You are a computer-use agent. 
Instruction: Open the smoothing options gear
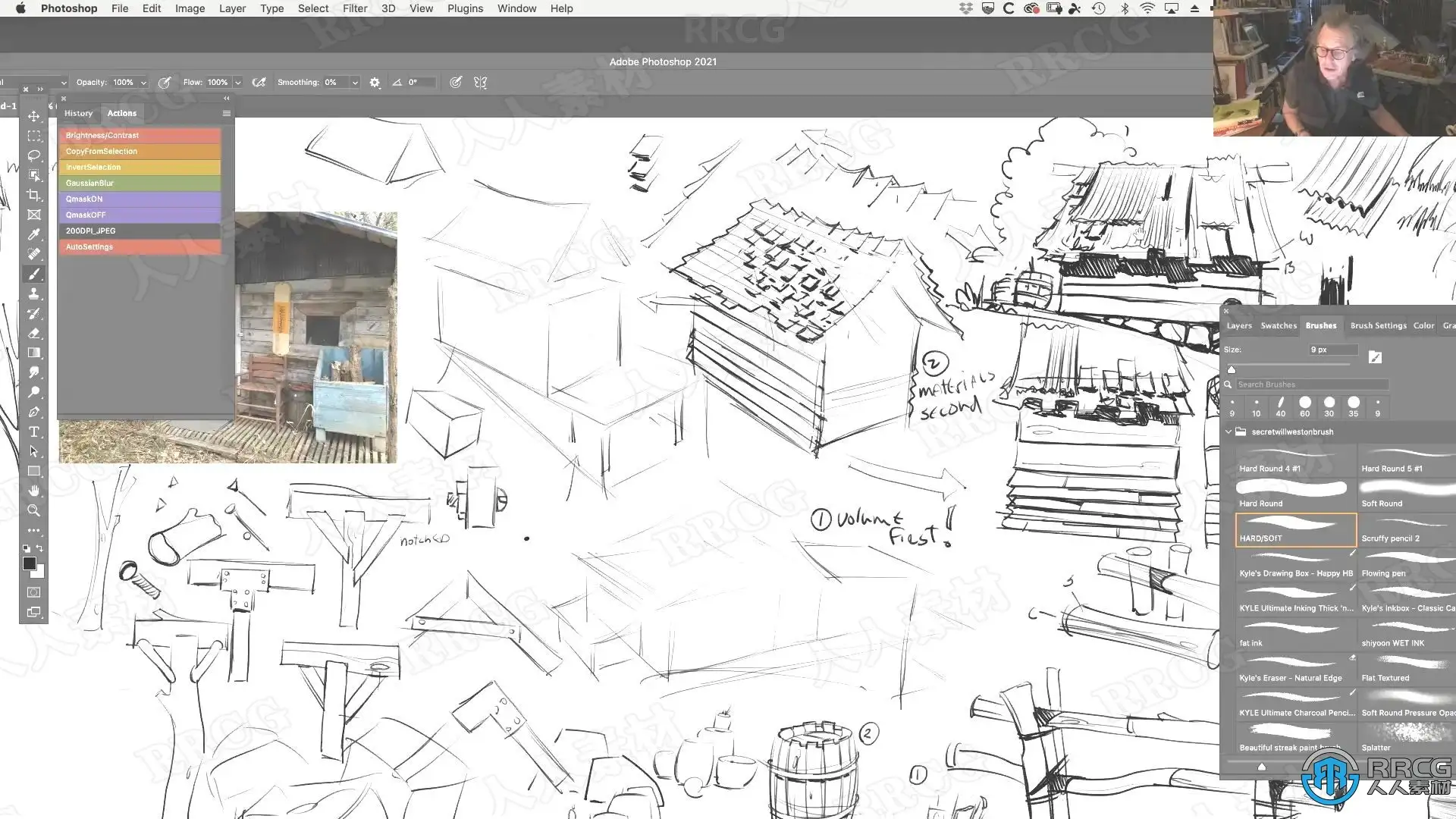click(x=375, y=83)
